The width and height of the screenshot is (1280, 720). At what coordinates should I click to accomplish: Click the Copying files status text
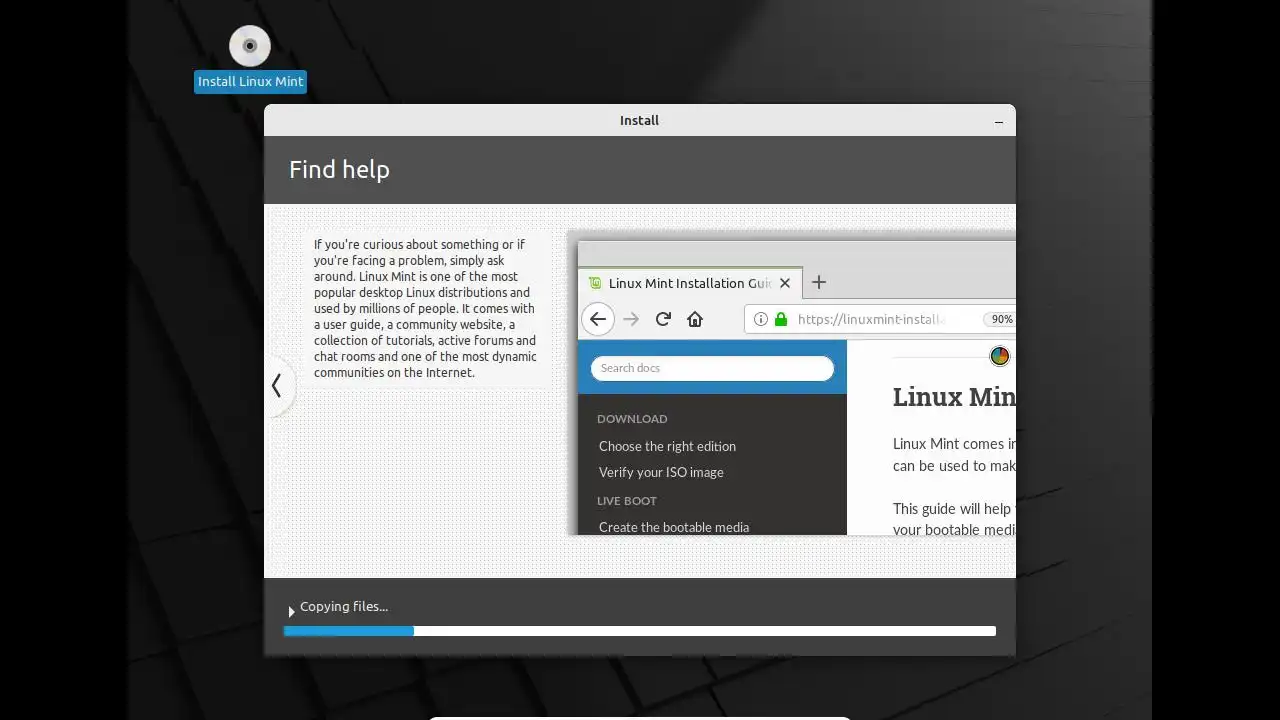(344, 606)
